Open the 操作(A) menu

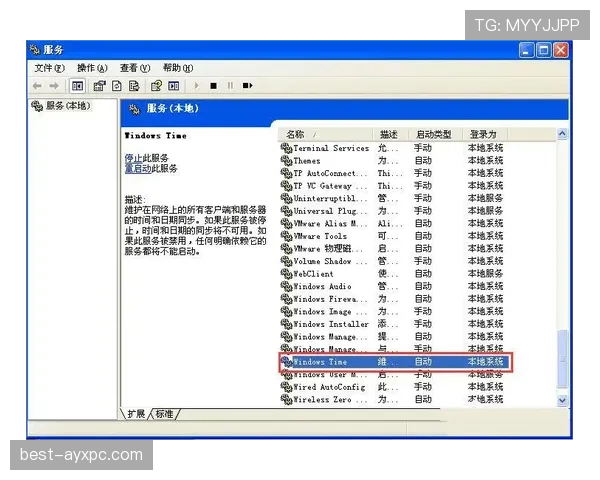pyautogui.click(x=92, y=68)
